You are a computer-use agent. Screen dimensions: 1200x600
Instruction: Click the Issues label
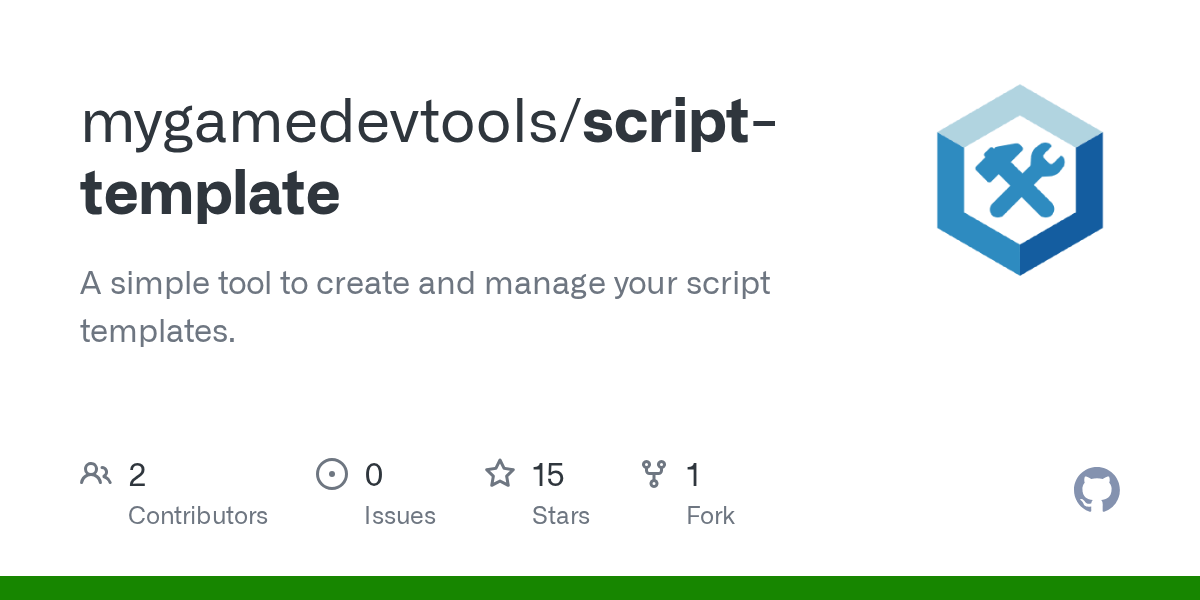(400, 516)
